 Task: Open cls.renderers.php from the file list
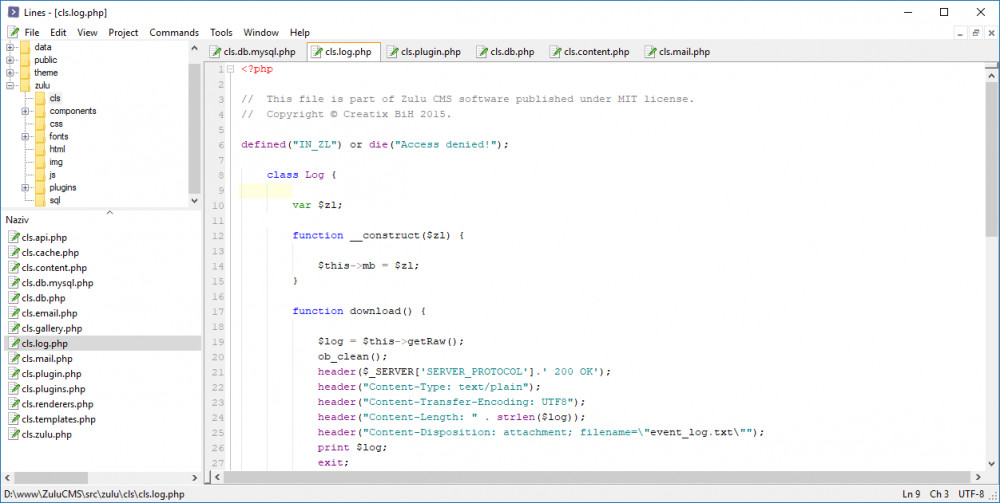click(x=58, y=404)
